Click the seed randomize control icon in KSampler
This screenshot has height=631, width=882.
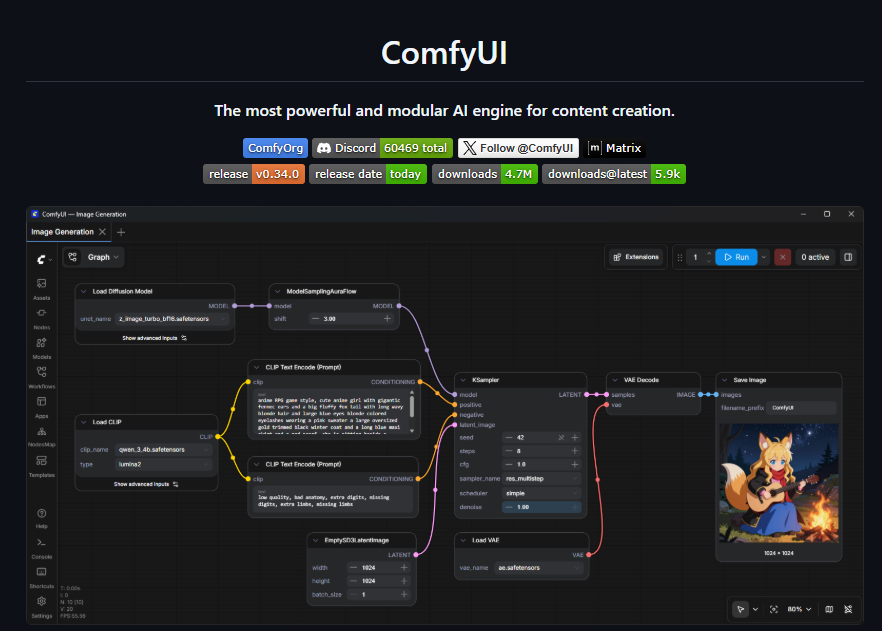pos(561,438)
